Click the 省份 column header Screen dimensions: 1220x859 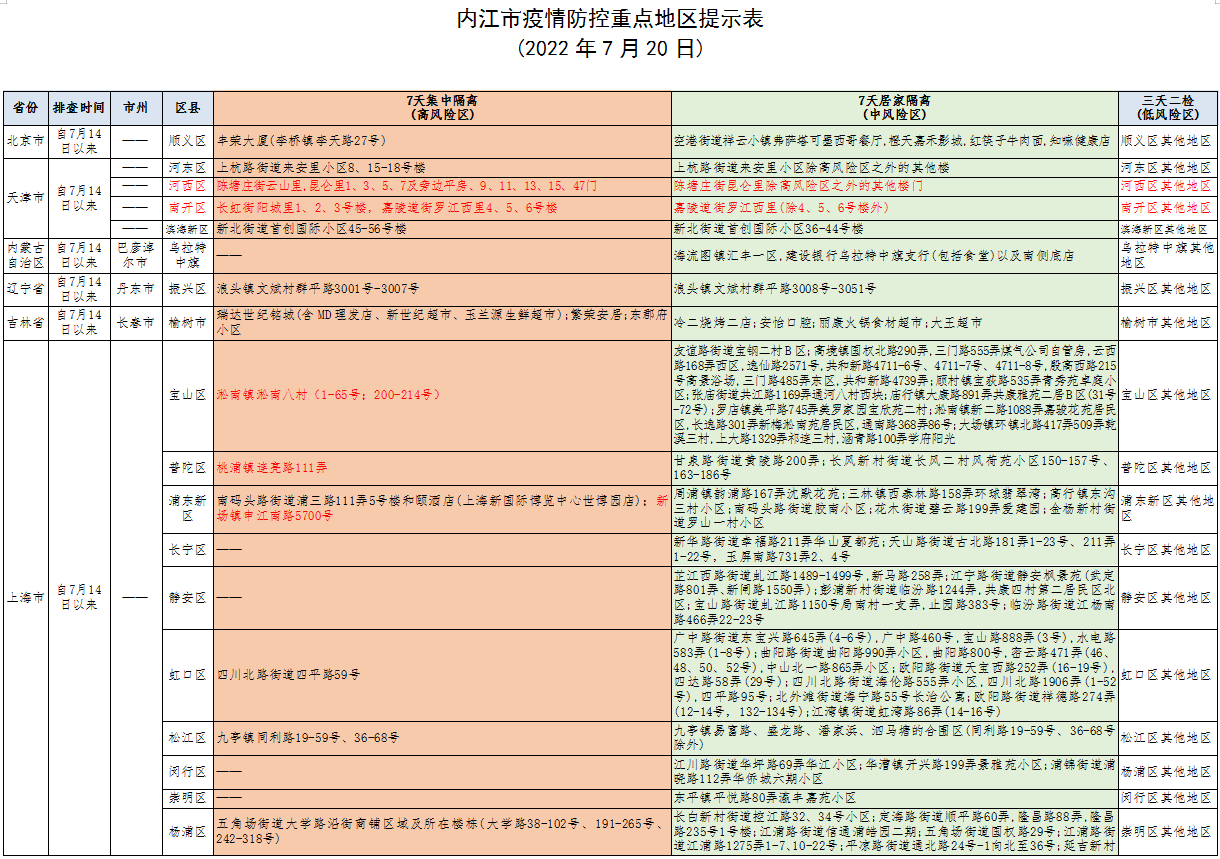[26, 107]
